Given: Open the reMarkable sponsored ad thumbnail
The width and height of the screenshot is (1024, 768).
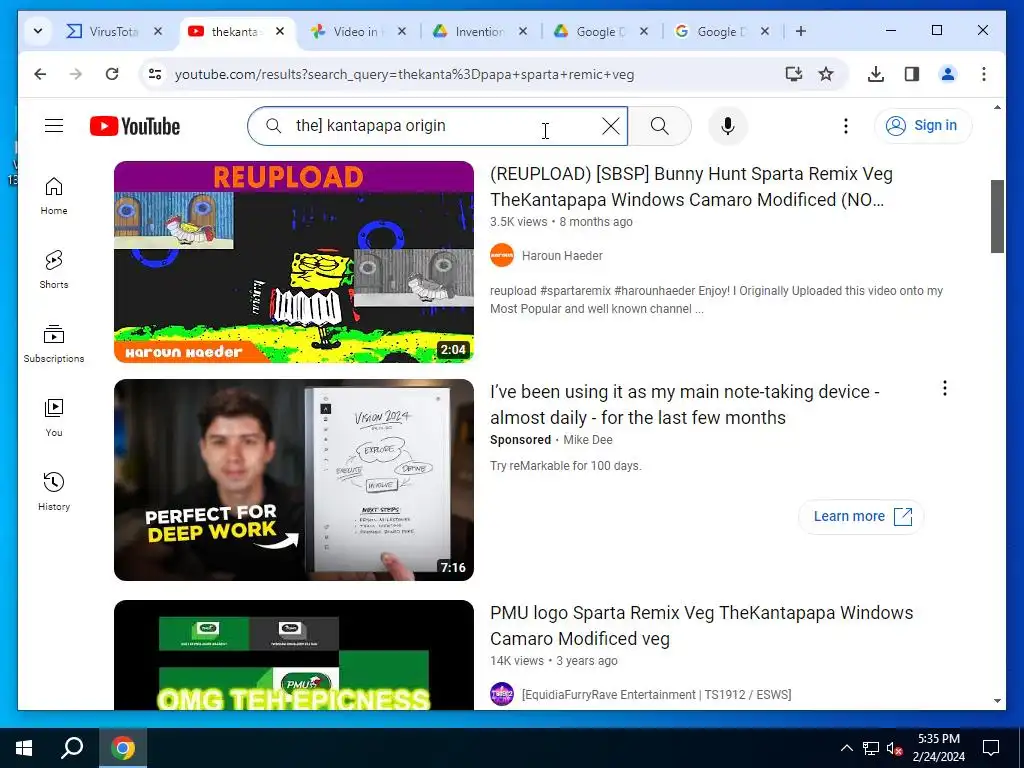Looking at the screenshot, I should [x=294, y=480].
